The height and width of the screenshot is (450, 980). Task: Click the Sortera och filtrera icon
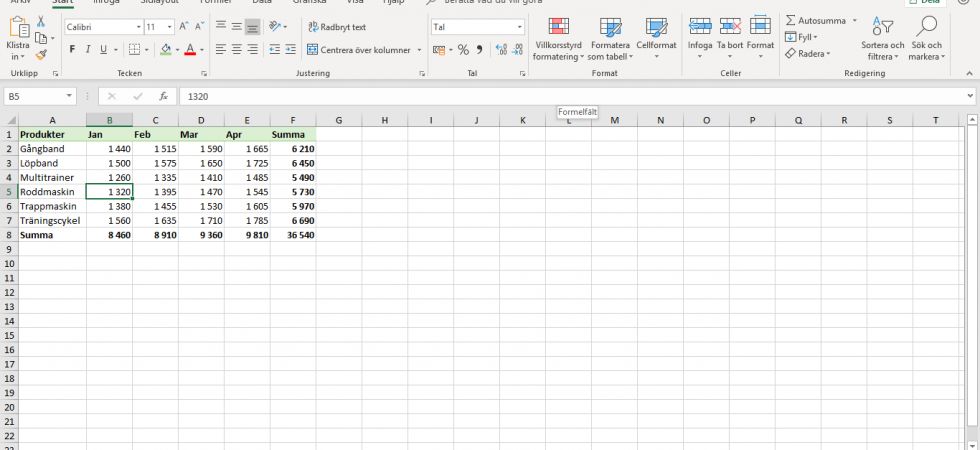click(x=882, y=38)
